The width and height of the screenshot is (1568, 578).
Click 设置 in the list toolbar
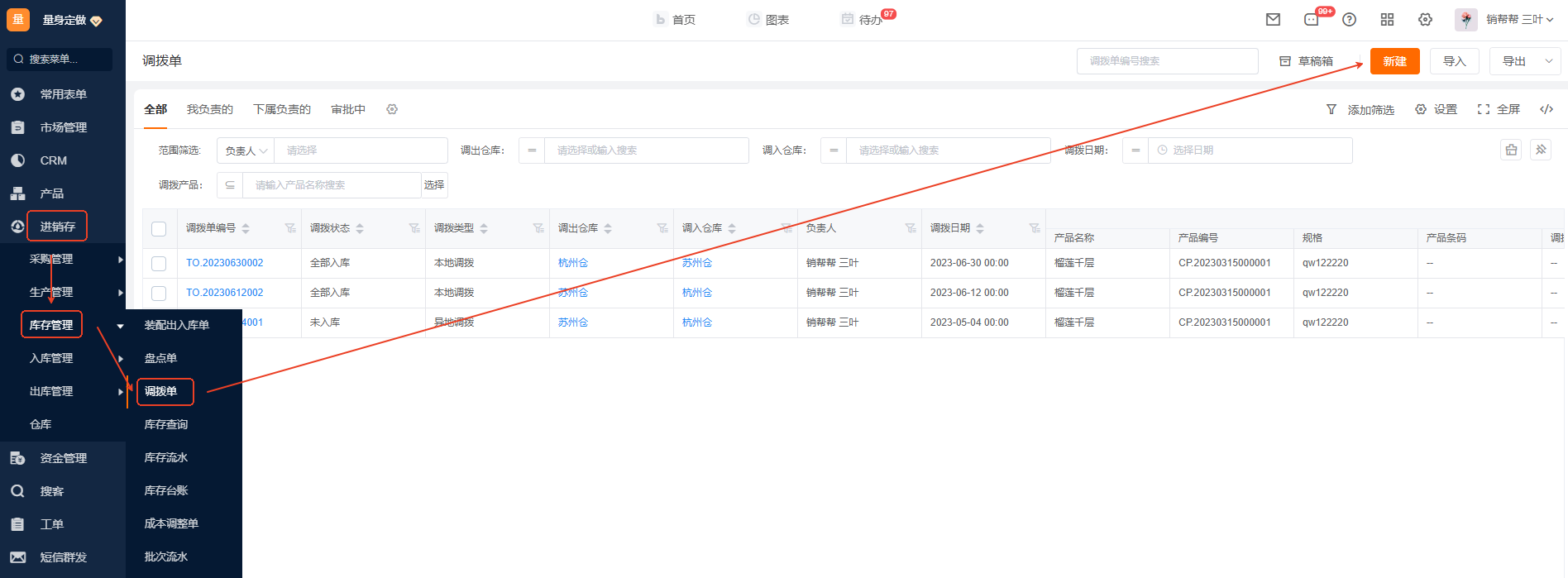click(1437, 109)
